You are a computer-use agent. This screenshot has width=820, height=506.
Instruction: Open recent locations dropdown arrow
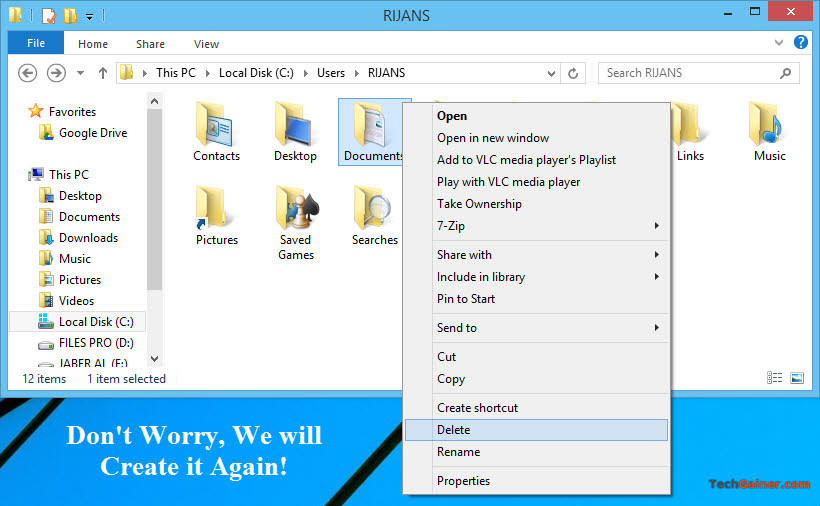tap(80, 73)
